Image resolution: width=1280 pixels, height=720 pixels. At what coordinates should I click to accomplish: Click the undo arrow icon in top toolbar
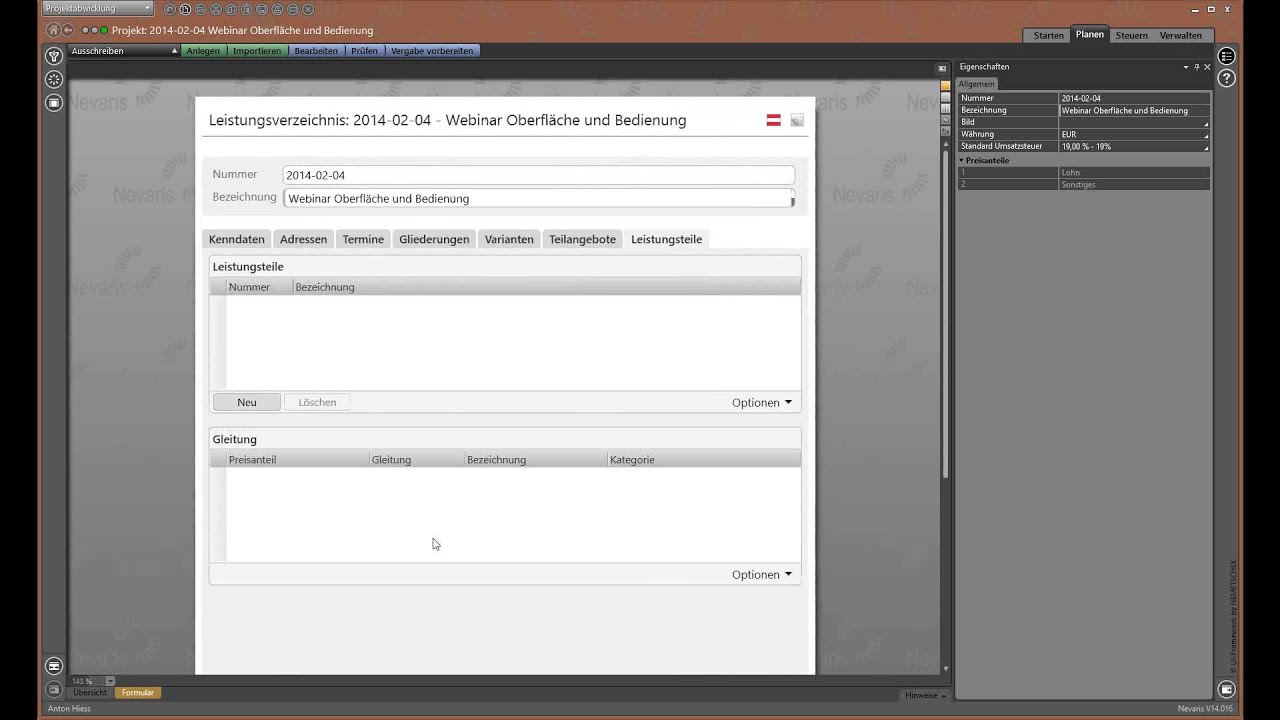pyautogui.click(x=170, y=9)
